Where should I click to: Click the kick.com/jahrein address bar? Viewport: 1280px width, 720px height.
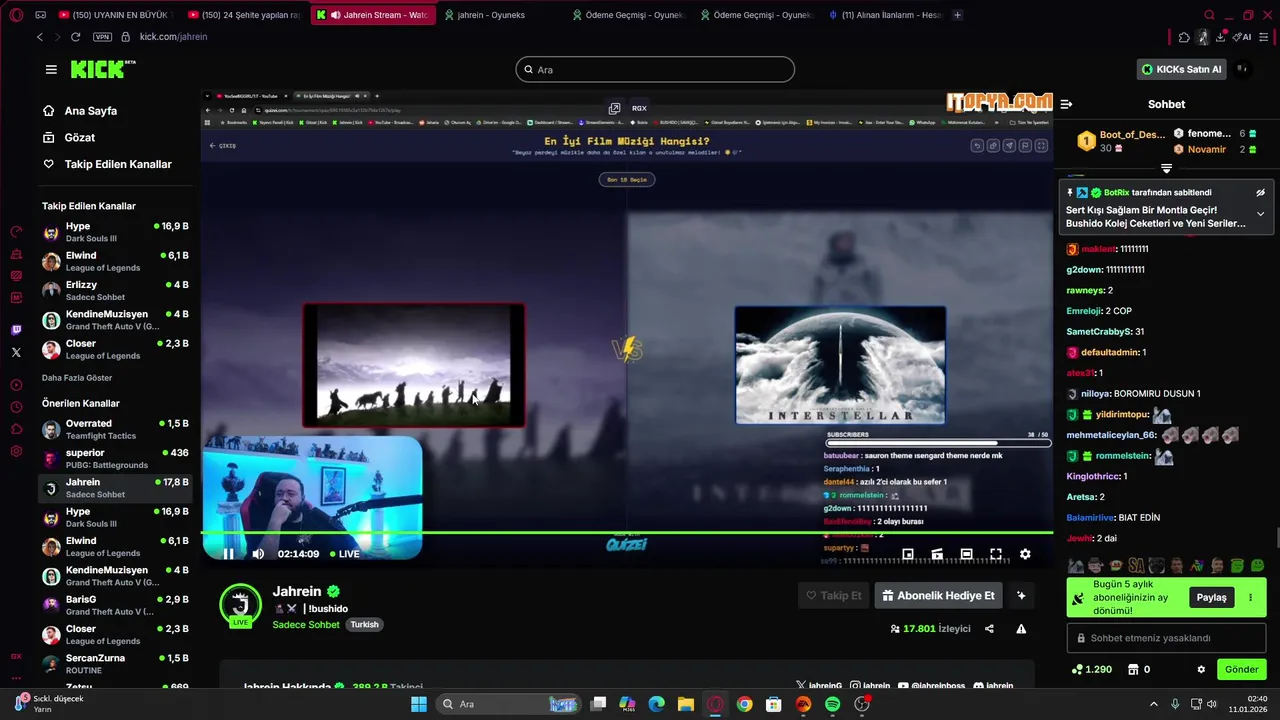[174, 36]
